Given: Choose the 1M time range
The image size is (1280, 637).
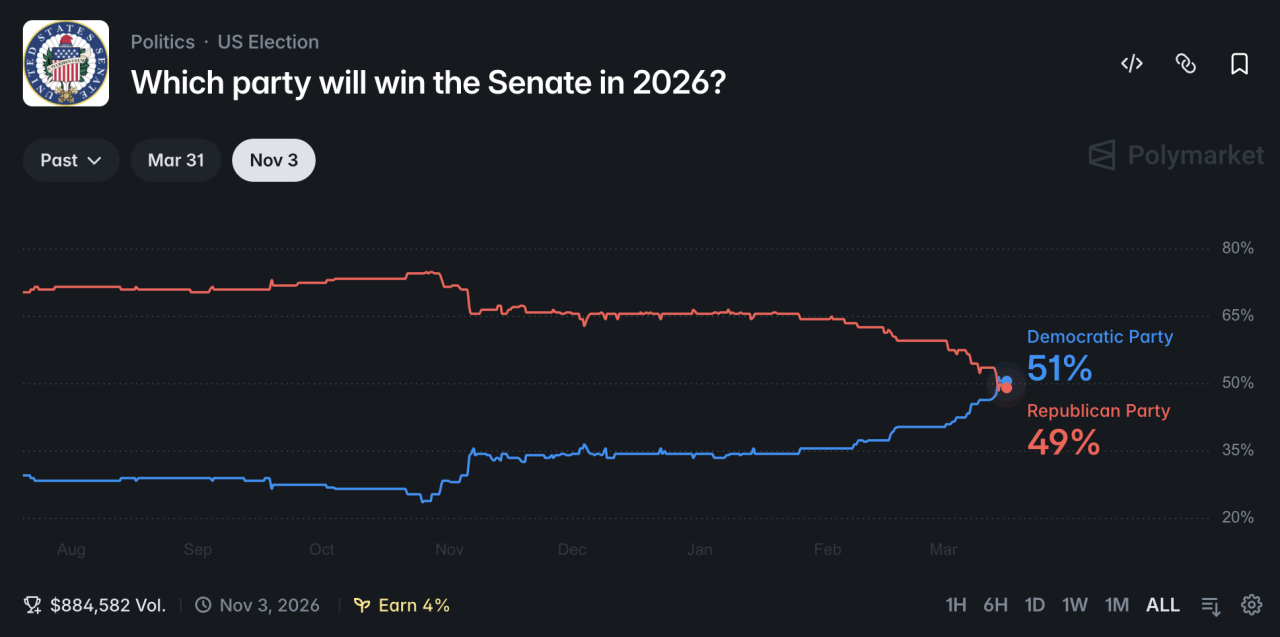Looking at the screenshot, I should tap(1117, 605).
